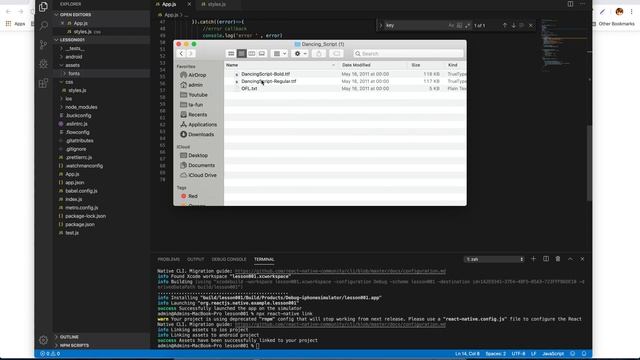Select the TERMINAL panel tab
The image size is (640, 360).
point(264,259)
